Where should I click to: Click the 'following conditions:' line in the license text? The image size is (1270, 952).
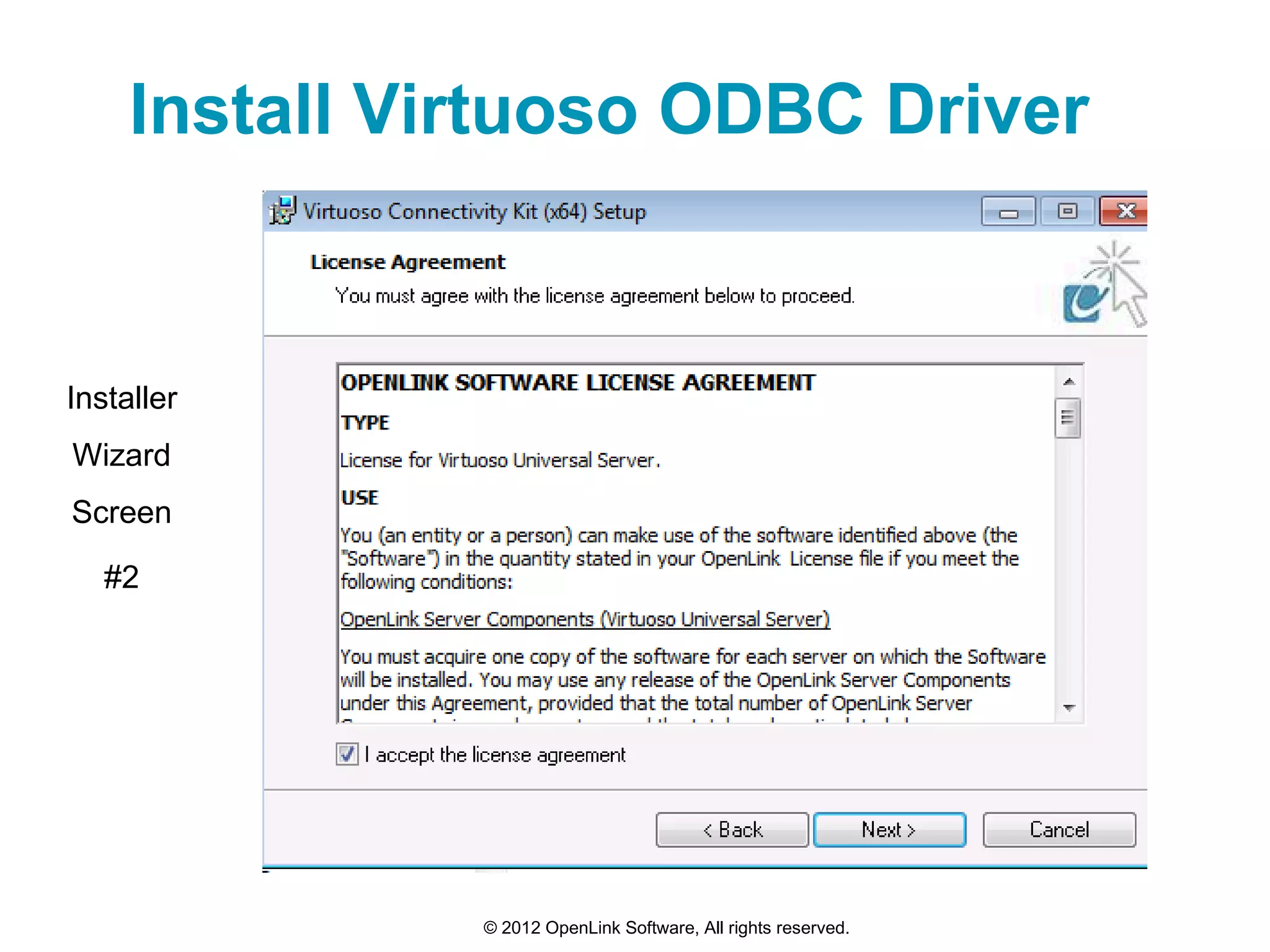[x=427, y=582]
